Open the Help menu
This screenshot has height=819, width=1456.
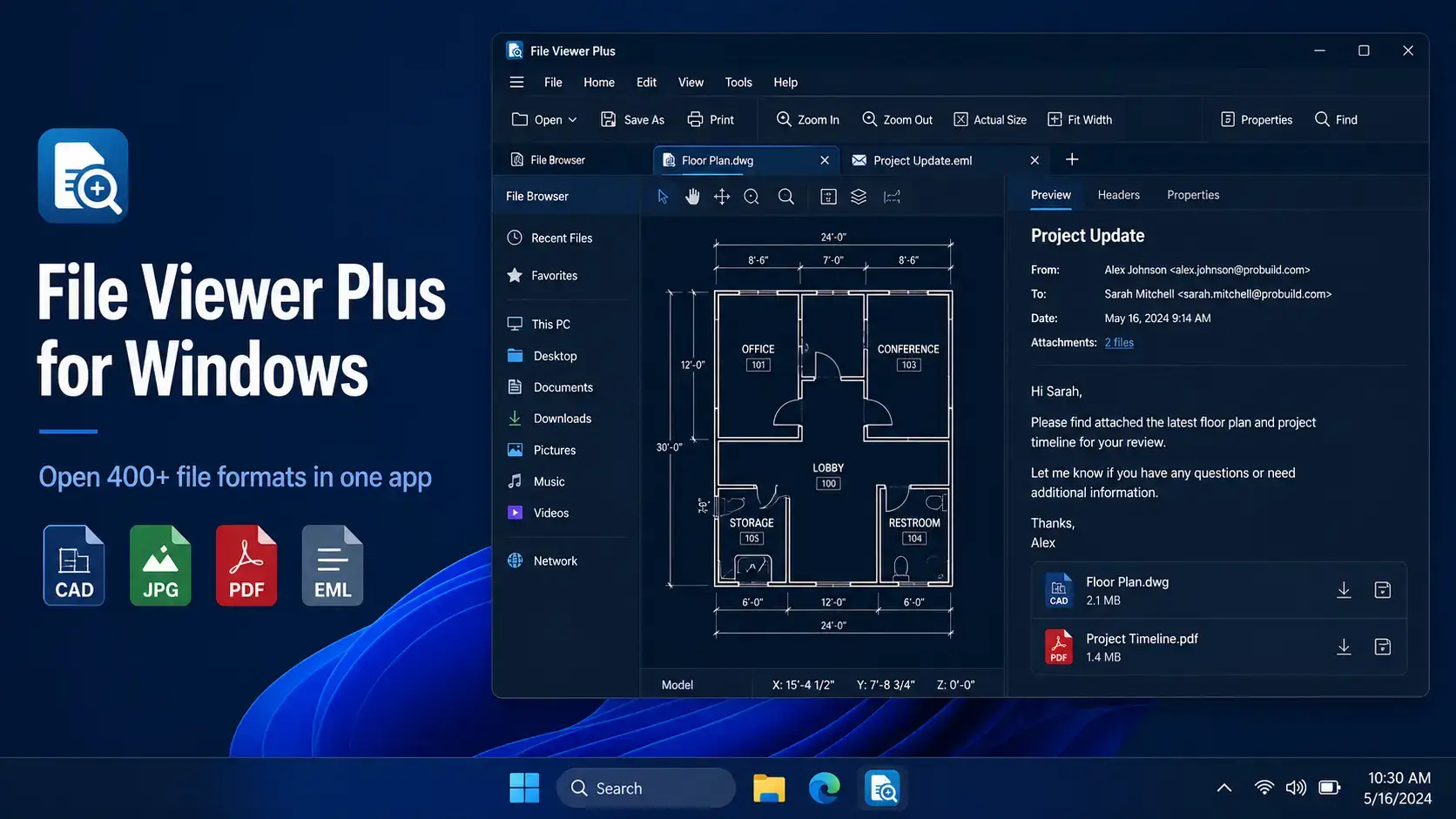coord(785,82)
